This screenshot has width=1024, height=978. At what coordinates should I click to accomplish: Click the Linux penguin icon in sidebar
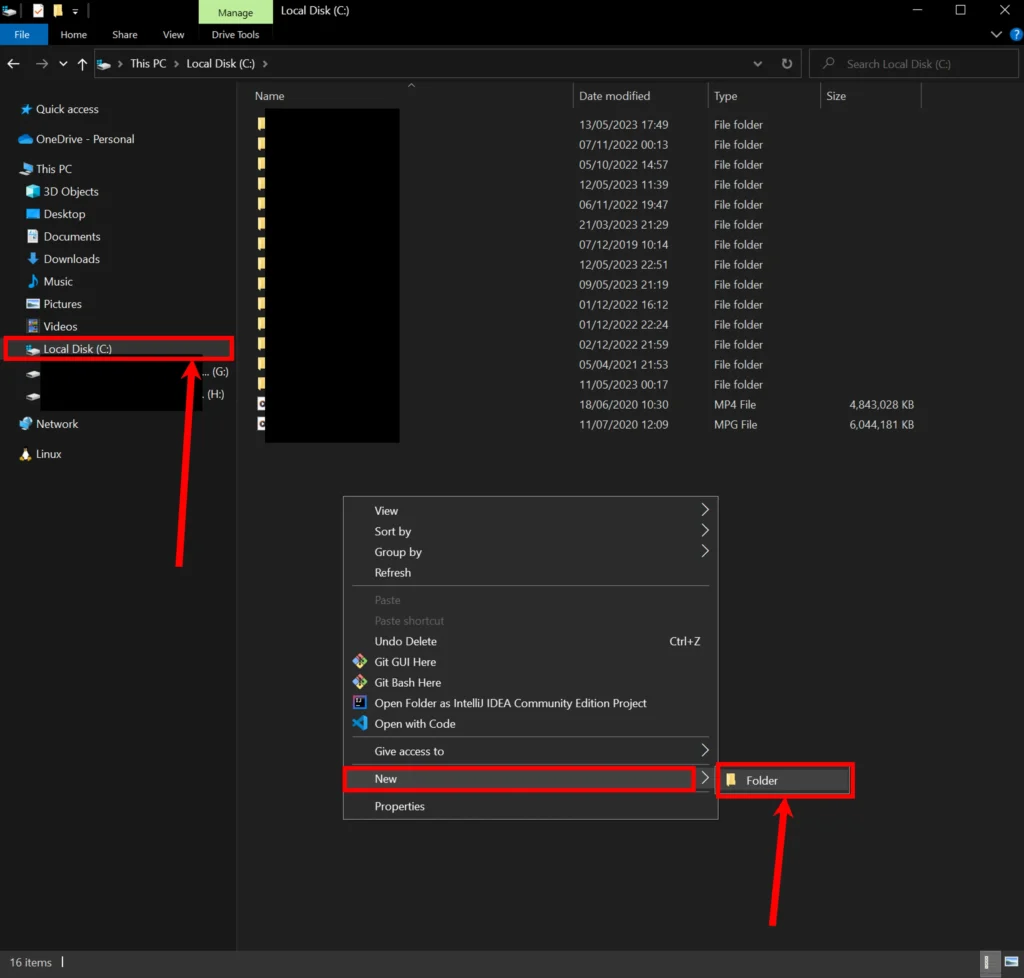click(x=26, y=454)
